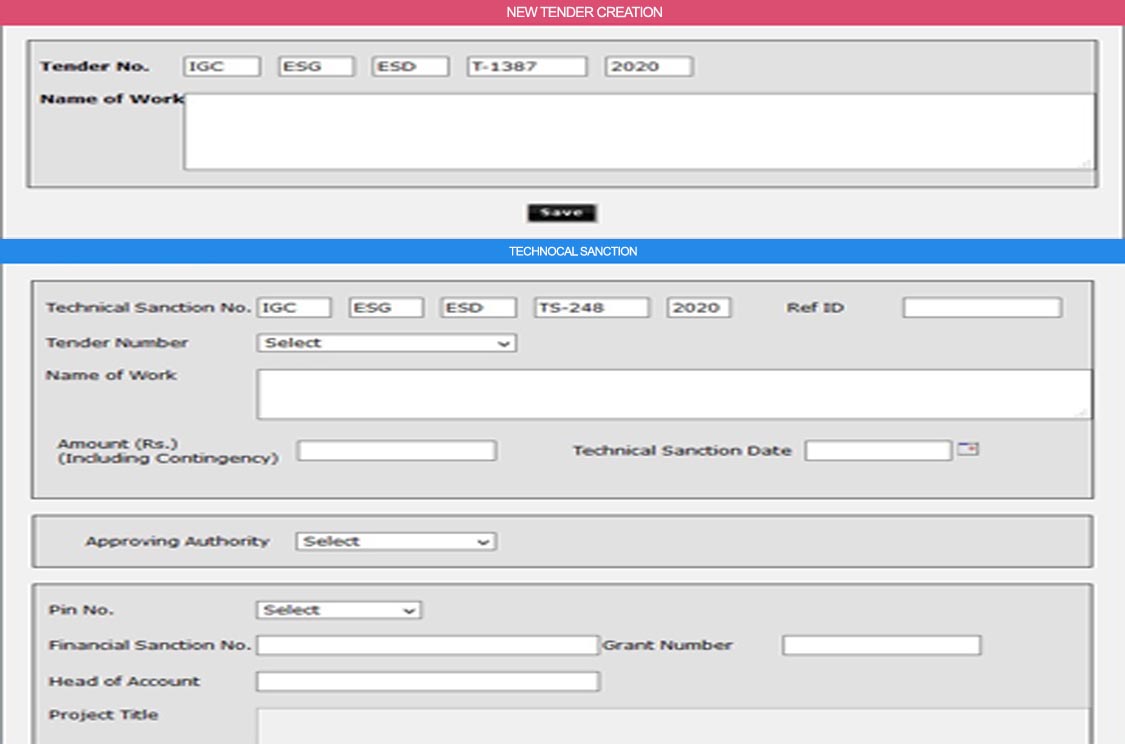
Task: Expand the Tender Number dropdown
Action: pyautogui.click(x=386, y=343)
